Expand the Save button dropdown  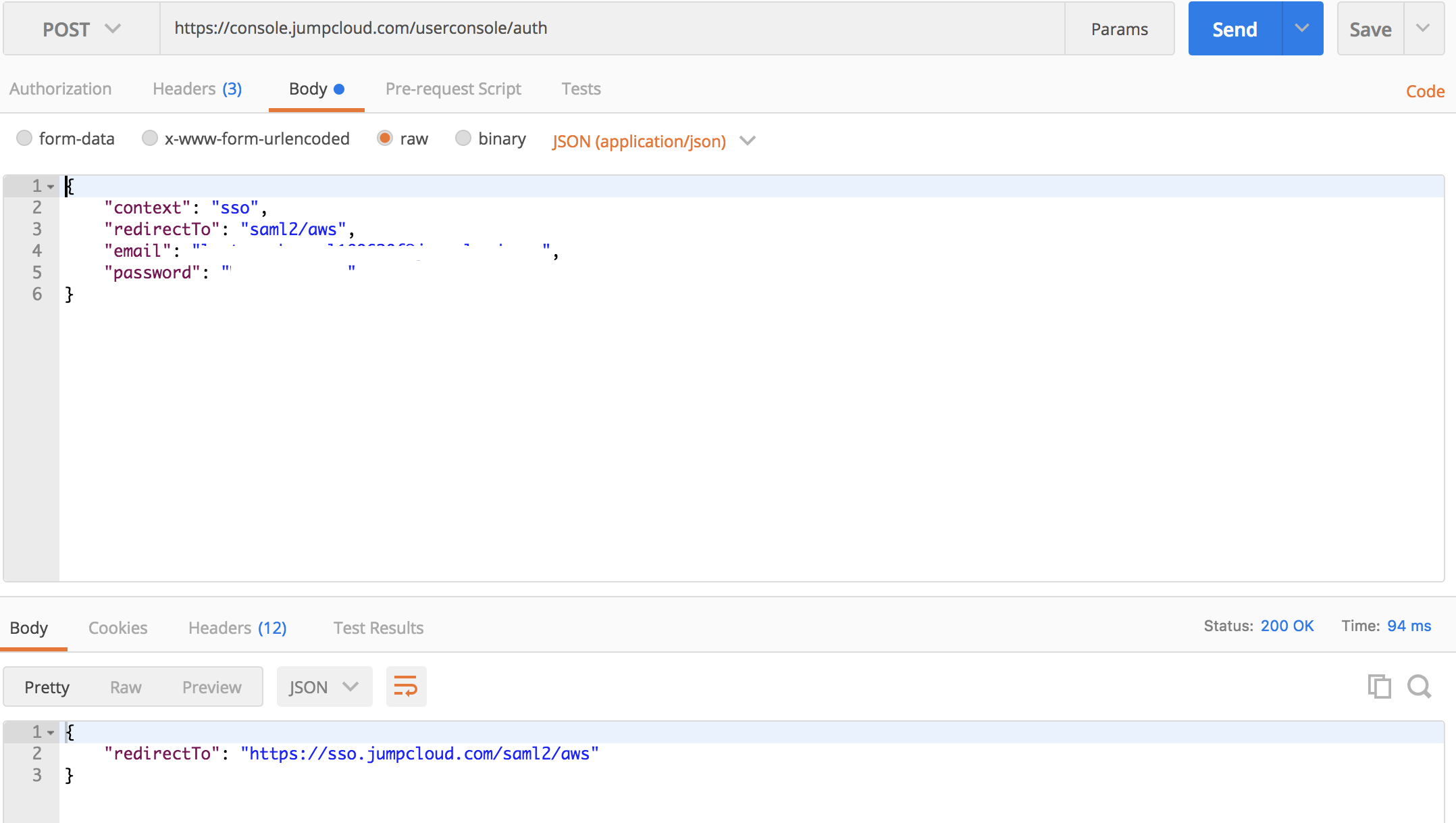click(1422, 28)
